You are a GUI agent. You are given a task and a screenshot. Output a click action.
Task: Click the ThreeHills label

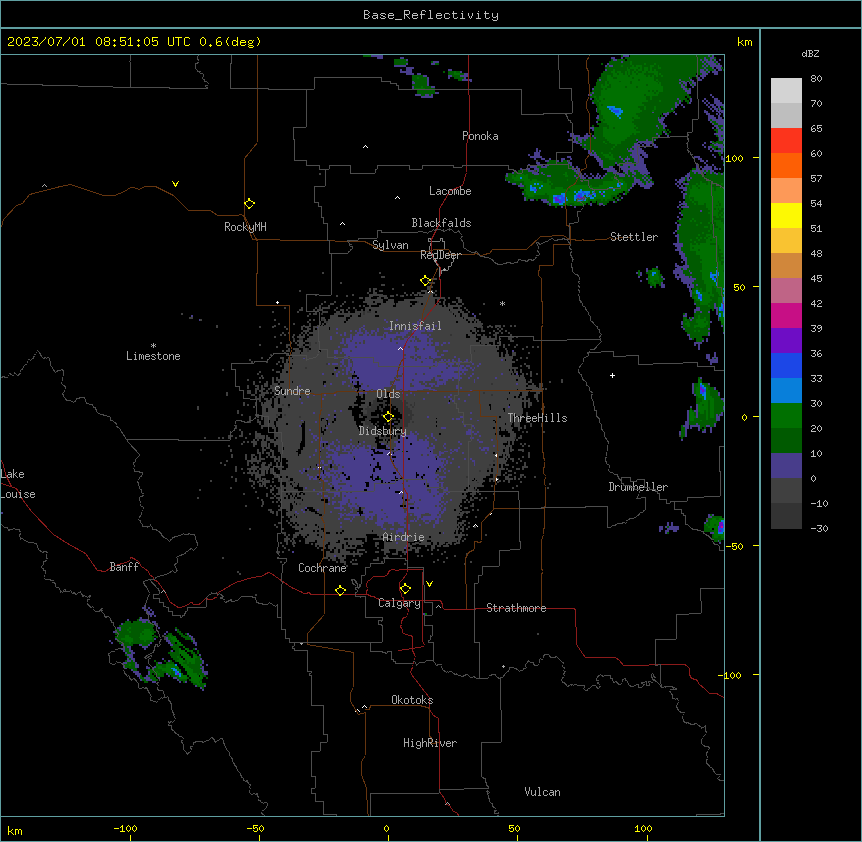pos(537,418)
